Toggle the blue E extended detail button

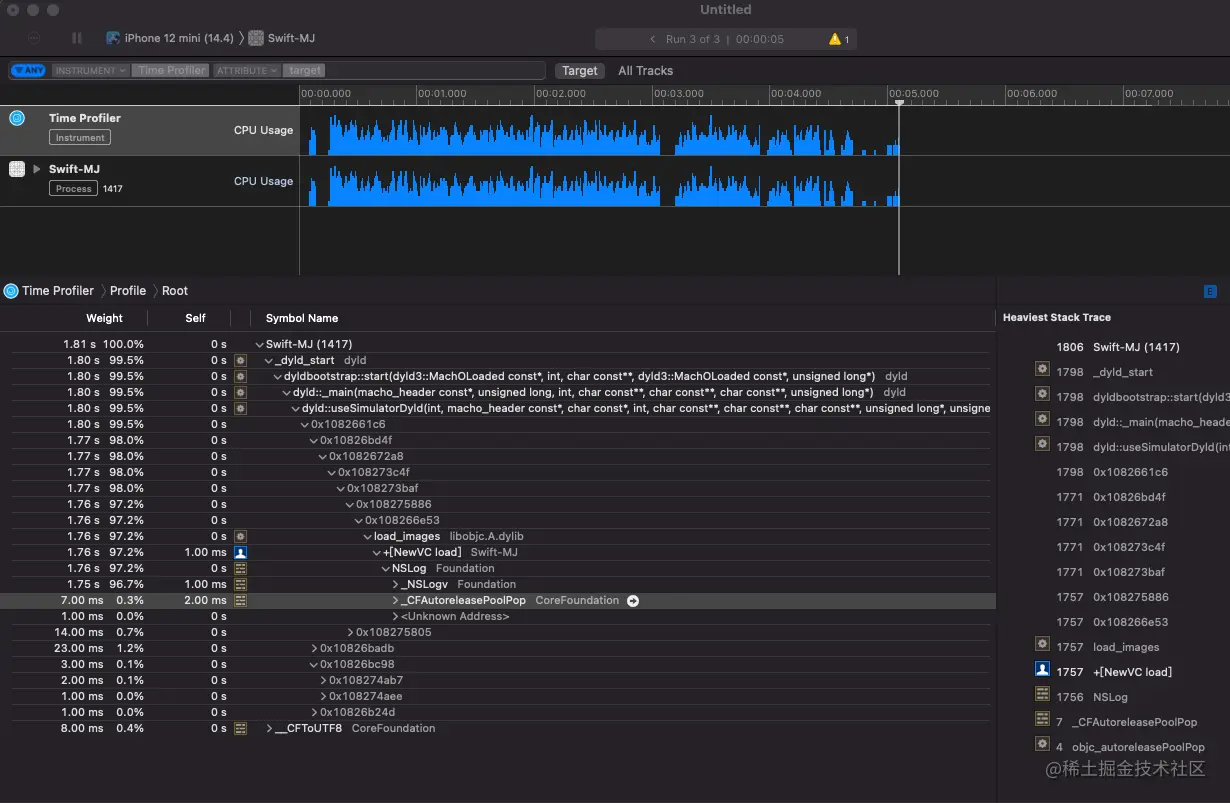(1210, 291)
